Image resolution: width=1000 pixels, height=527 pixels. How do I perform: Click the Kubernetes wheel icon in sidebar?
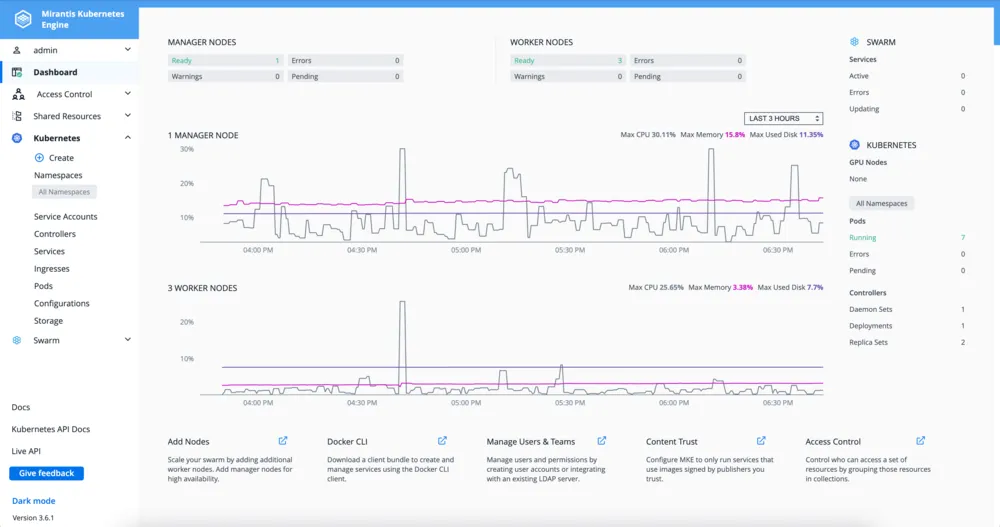click(x=17, y=138)
